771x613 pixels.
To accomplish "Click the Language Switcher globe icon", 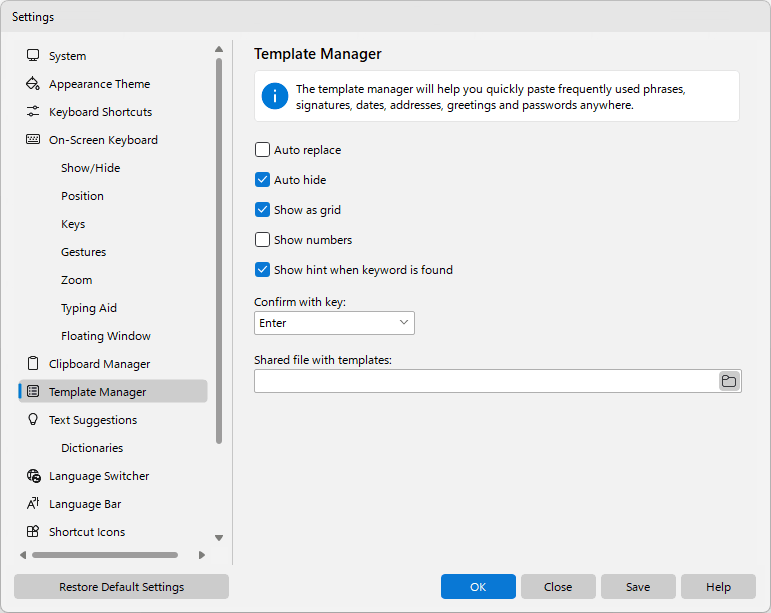I will click(x=33, y=476).
